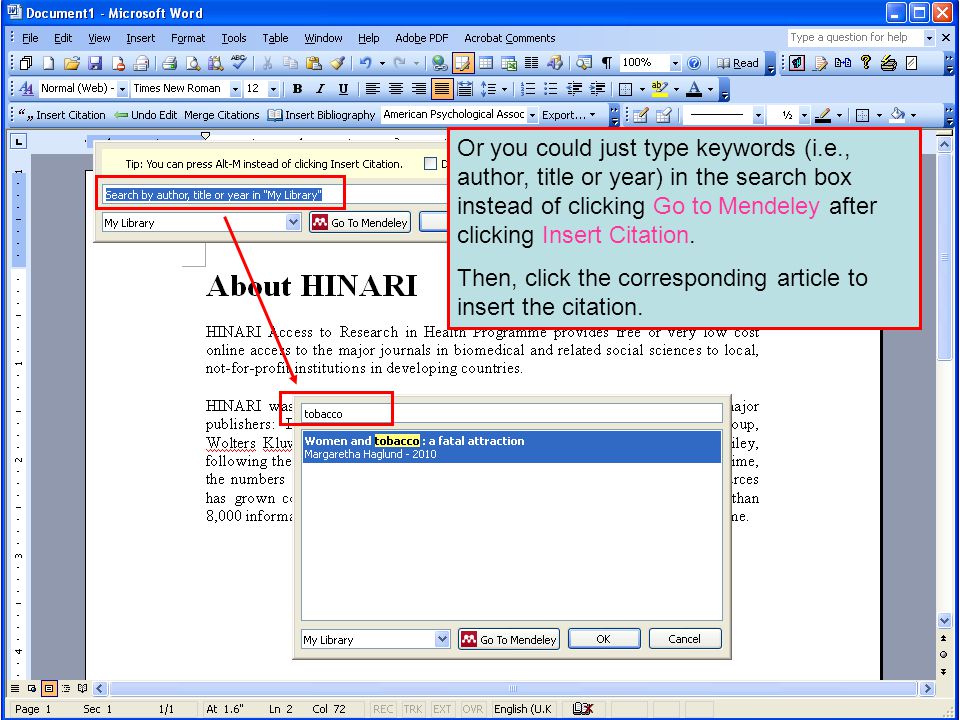Toggle Show/Hide paragraph marks button
The height and width of the screenshot is (720, 960).
607,63
